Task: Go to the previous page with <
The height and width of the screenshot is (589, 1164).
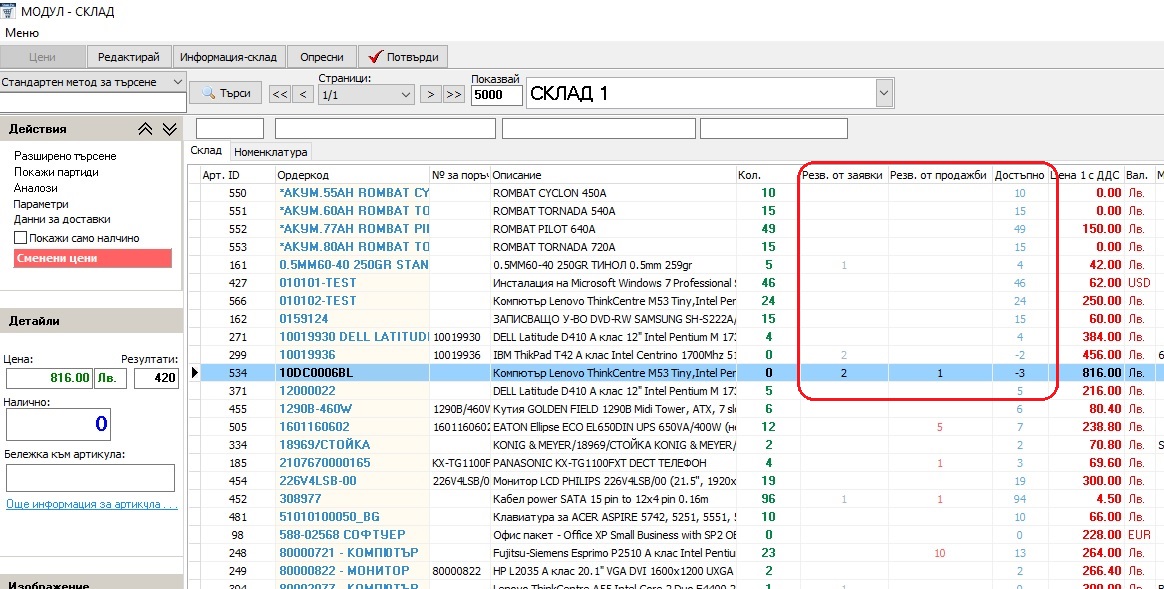Action: pos(303,94)
